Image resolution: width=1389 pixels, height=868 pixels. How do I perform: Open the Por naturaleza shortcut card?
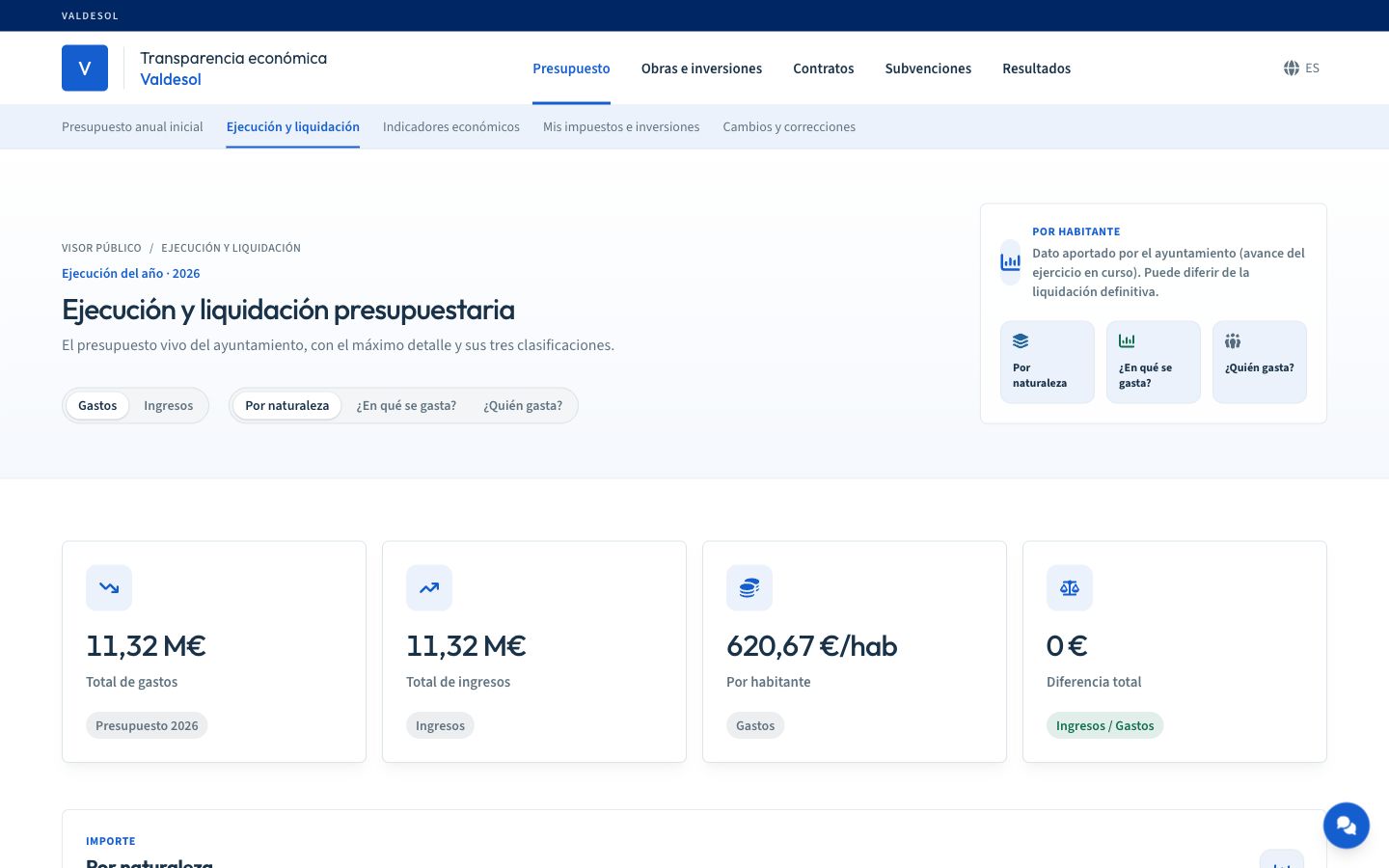(x=1048, y=362)
